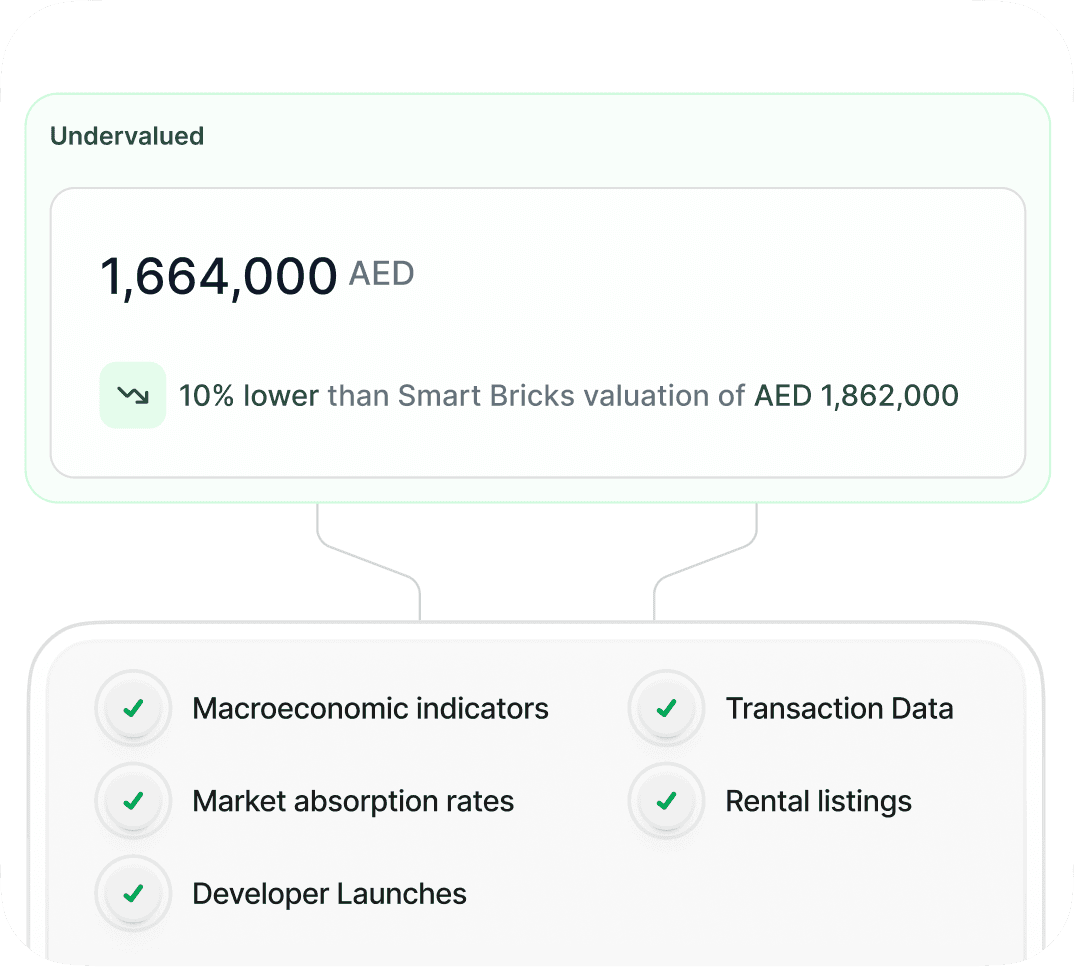Select the Undervalued heading label
Screen dimensions: 1074x967
(127, 136)
